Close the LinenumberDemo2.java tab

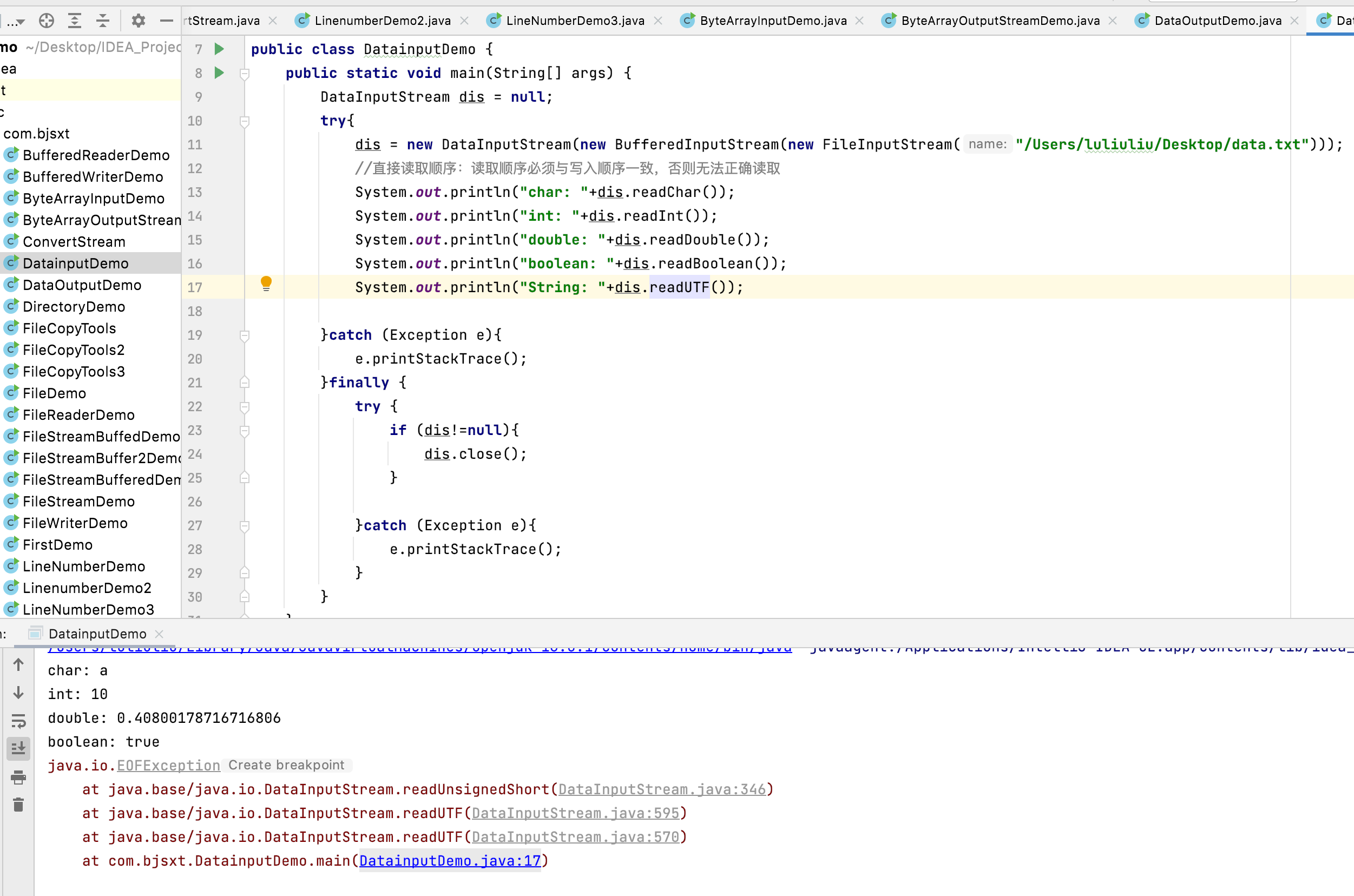point(464,21)
